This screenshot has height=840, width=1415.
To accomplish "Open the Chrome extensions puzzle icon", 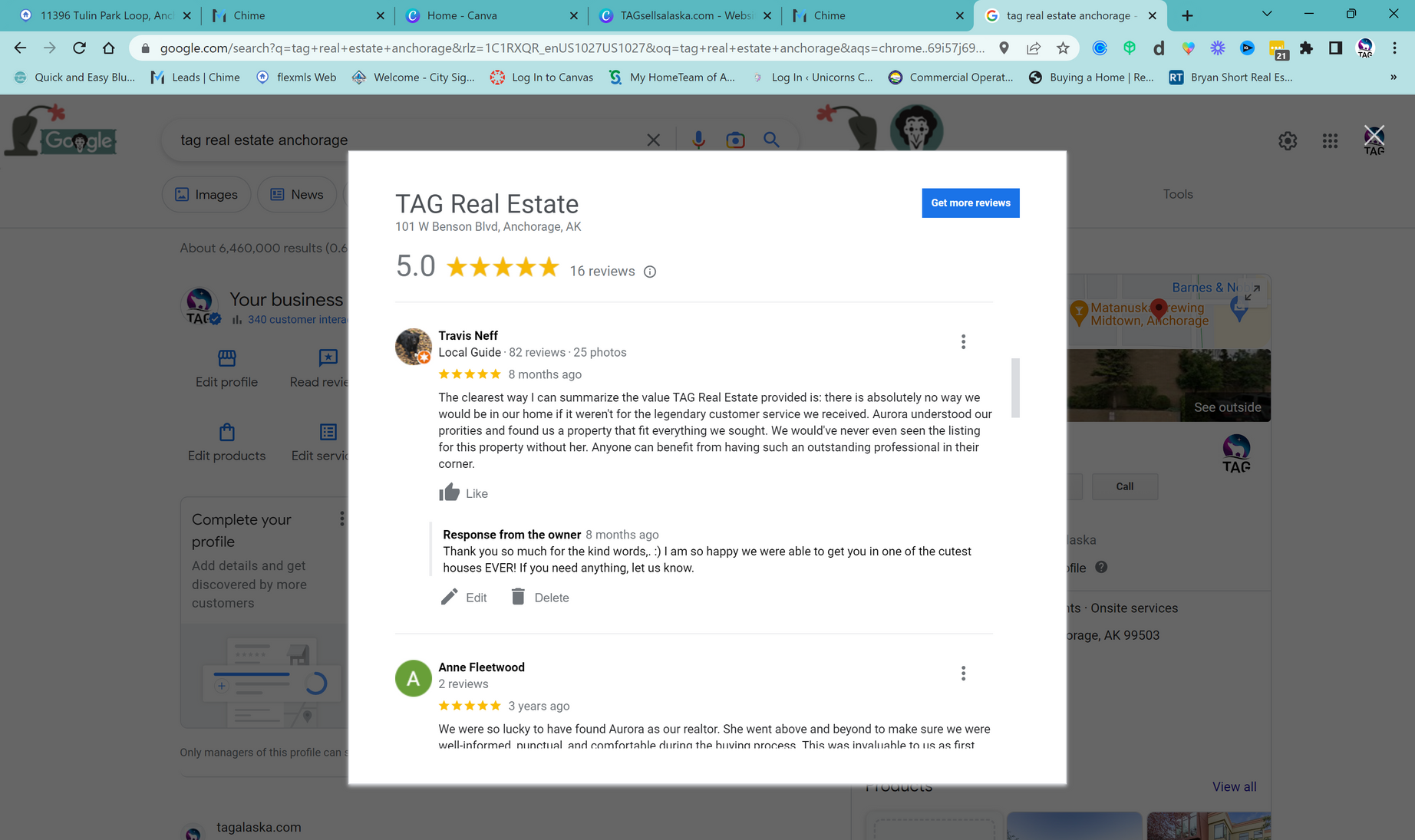I will point(1307,48).
